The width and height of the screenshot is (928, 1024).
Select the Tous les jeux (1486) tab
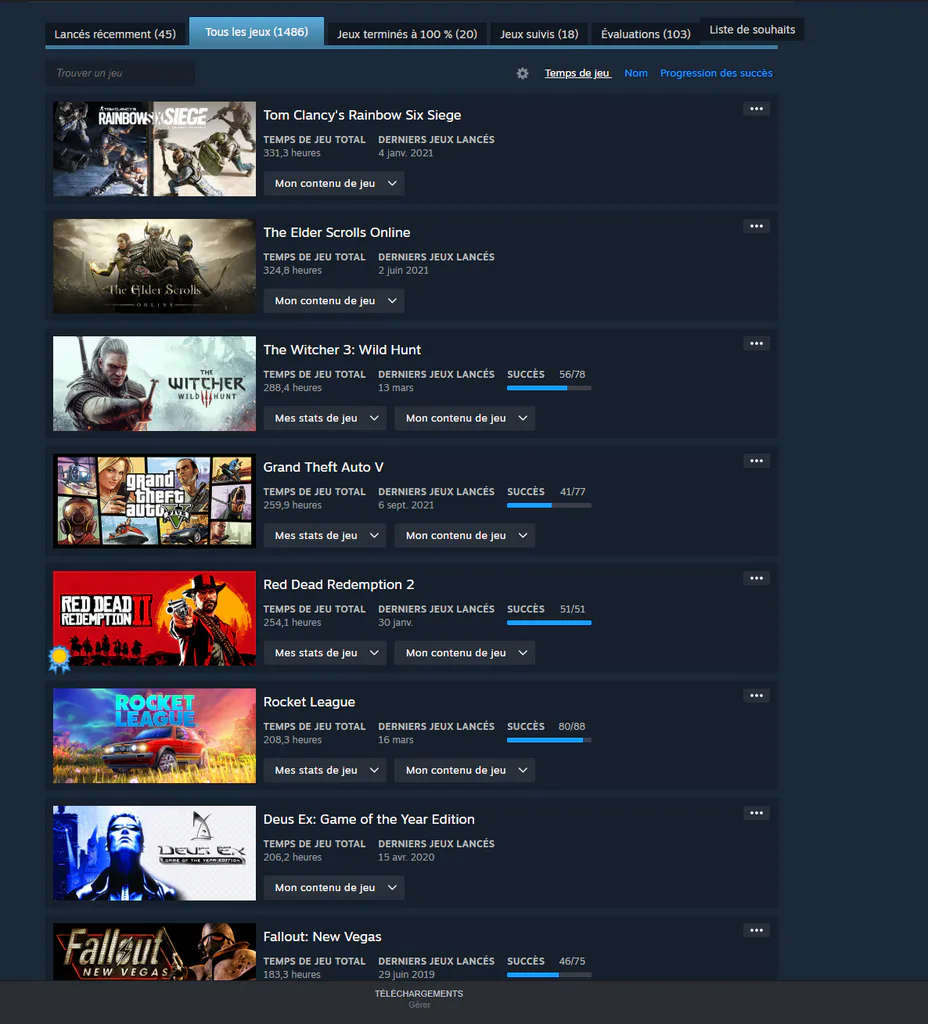[257, 31]
